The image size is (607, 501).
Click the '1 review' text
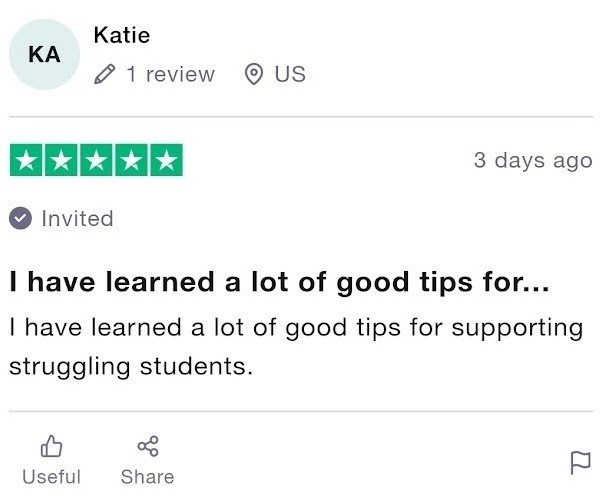(x=170, y=74)
